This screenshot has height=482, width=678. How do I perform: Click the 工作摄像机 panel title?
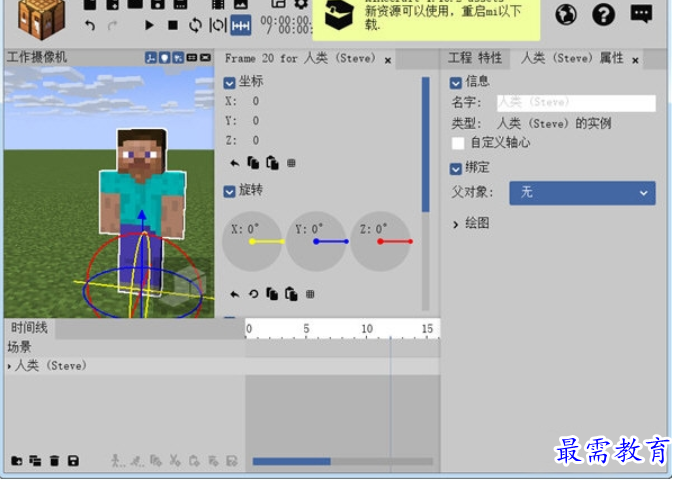click(x=37, y=57)
